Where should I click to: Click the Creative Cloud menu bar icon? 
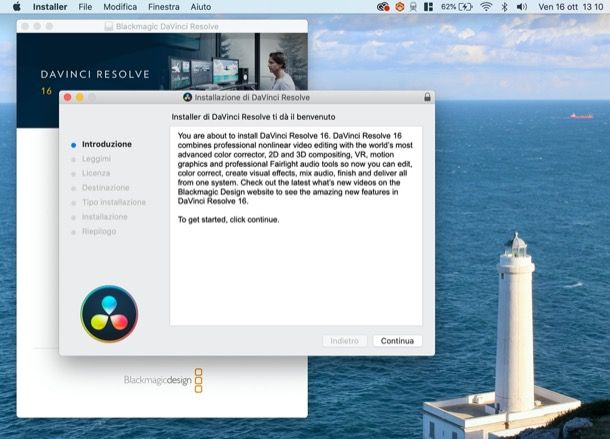(383, 7)
